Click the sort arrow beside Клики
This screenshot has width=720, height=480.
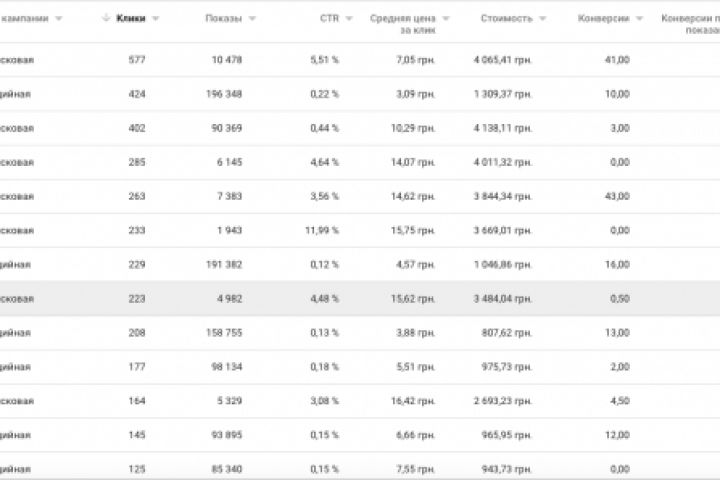click(106, 19)
